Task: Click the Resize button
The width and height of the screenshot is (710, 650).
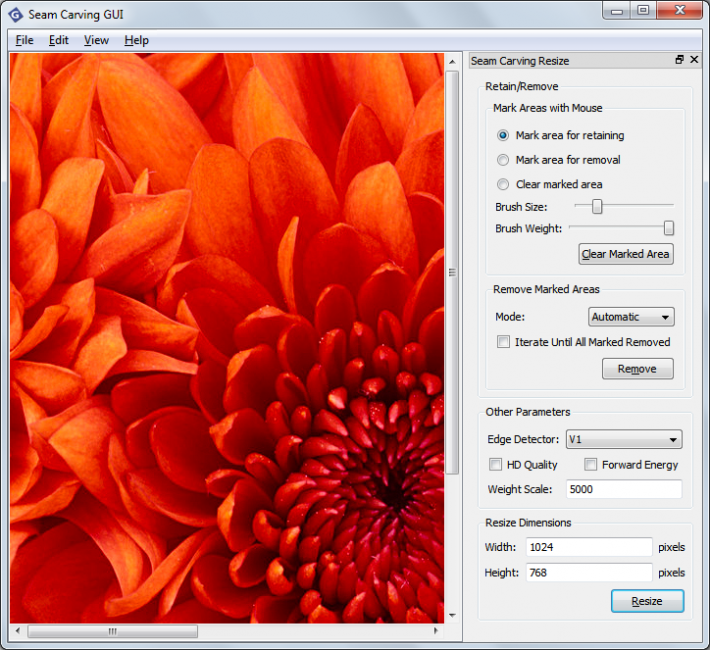Action: point(647,601)
